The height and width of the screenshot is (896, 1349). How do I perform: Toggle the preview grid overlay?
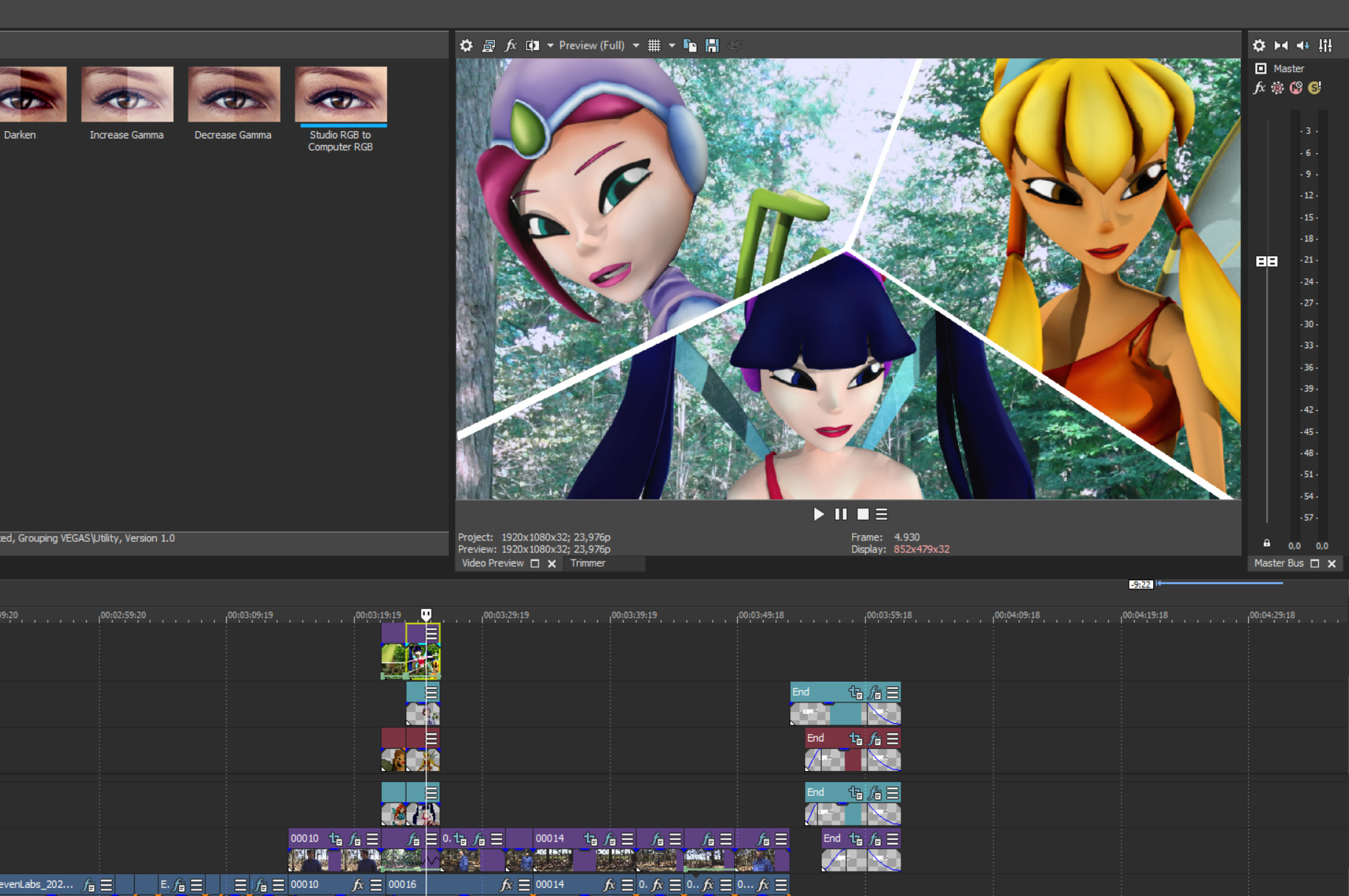[x=654, y=46]
